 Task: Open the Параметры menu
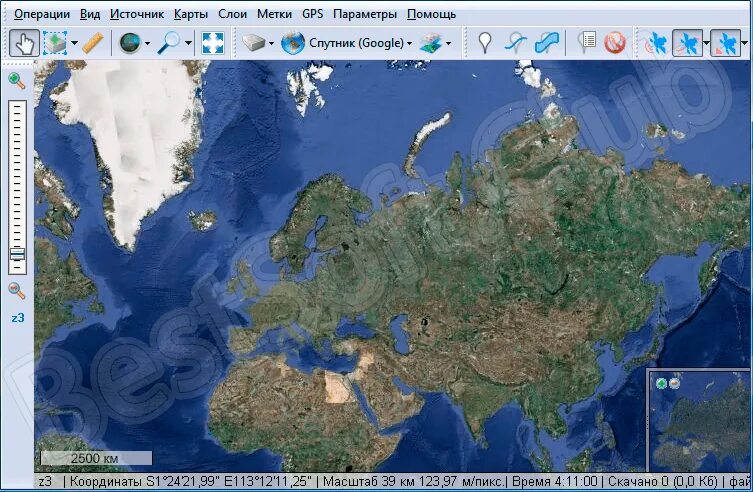(365, 14)
